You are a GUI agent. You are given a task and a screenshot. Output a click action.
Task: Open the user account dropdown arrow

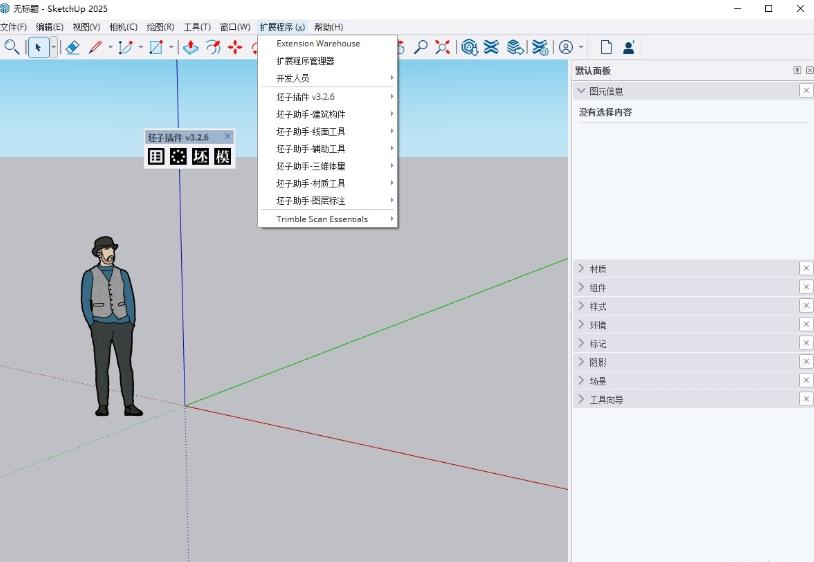[581, 47]
